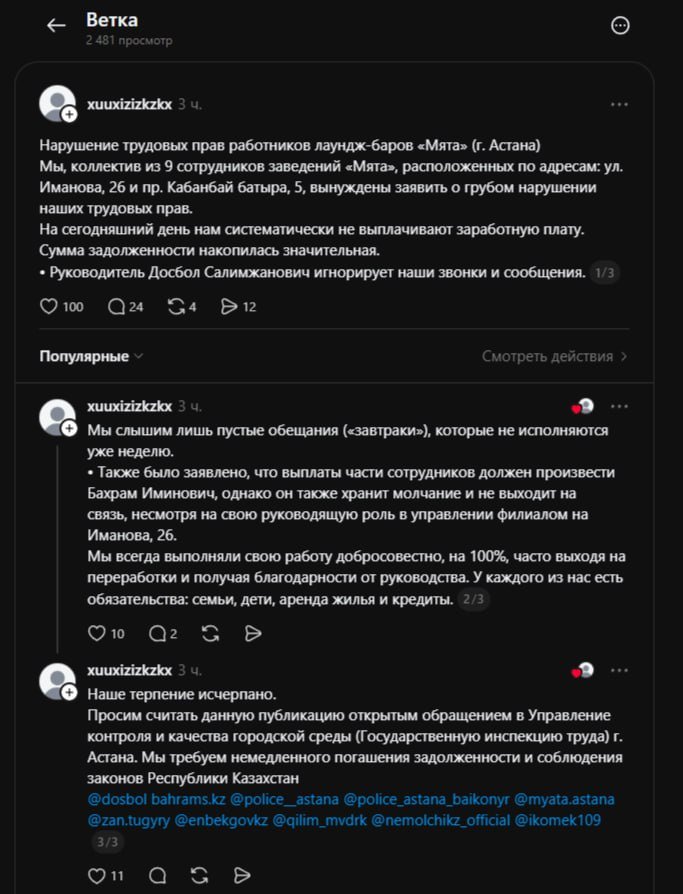Like the third post with 11 likes
This screenshot has height=894, width=683.
pyautogui.click(x=97, y=876)
